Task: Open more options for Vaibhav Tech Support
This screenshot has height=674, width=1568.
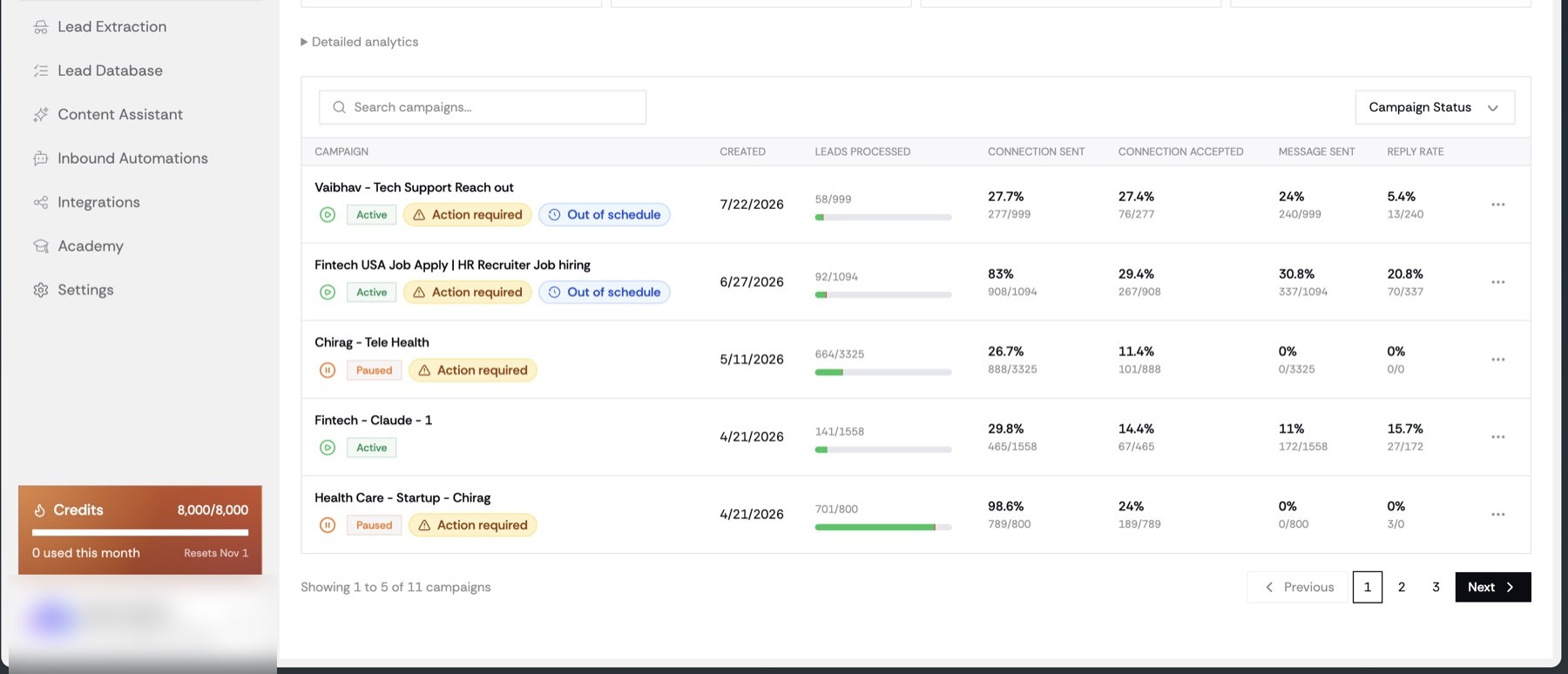Action: coord(1497,205)
